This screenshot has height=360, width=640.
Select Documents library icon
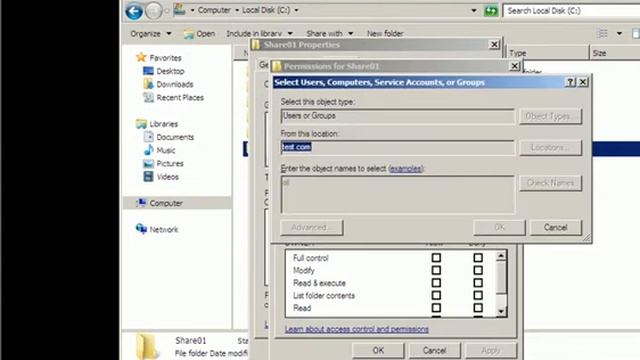(149, 137)
